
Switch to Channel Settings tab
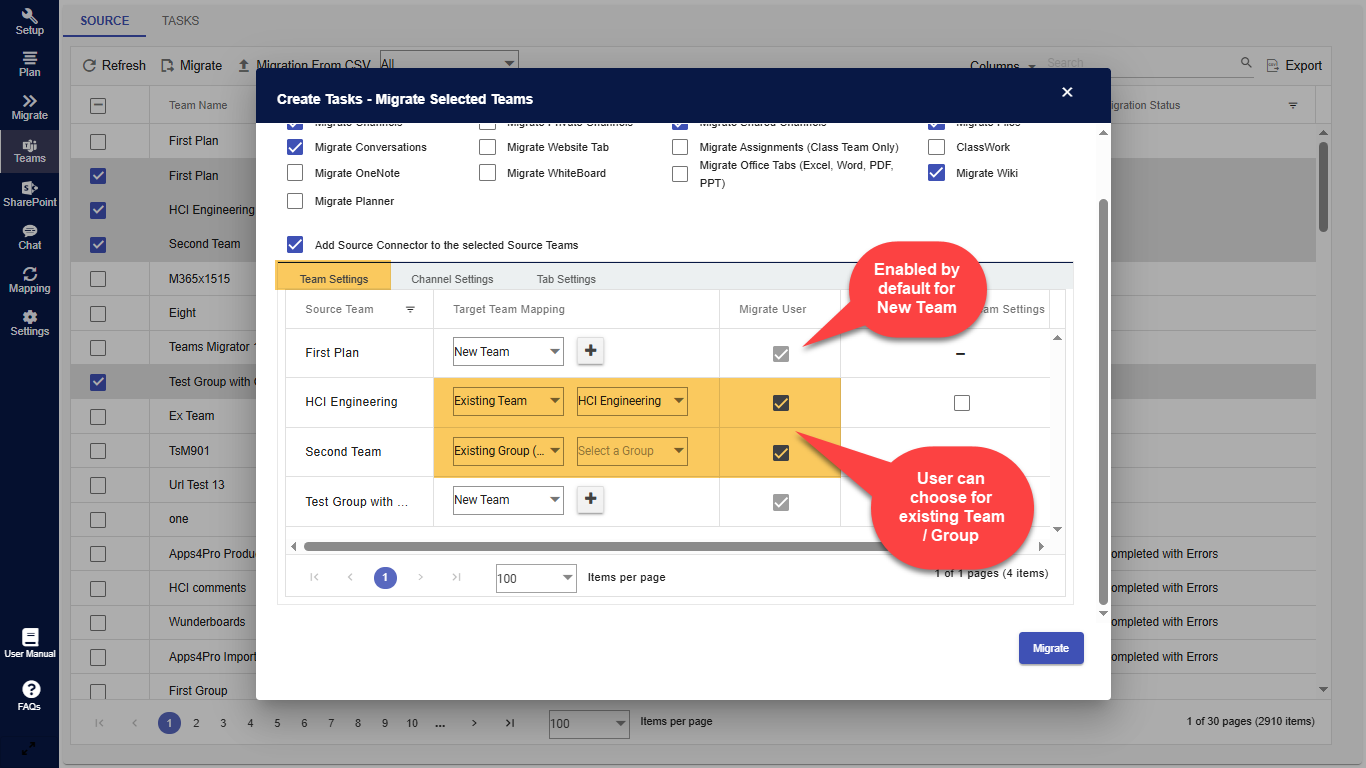click(x=452, y=279)
